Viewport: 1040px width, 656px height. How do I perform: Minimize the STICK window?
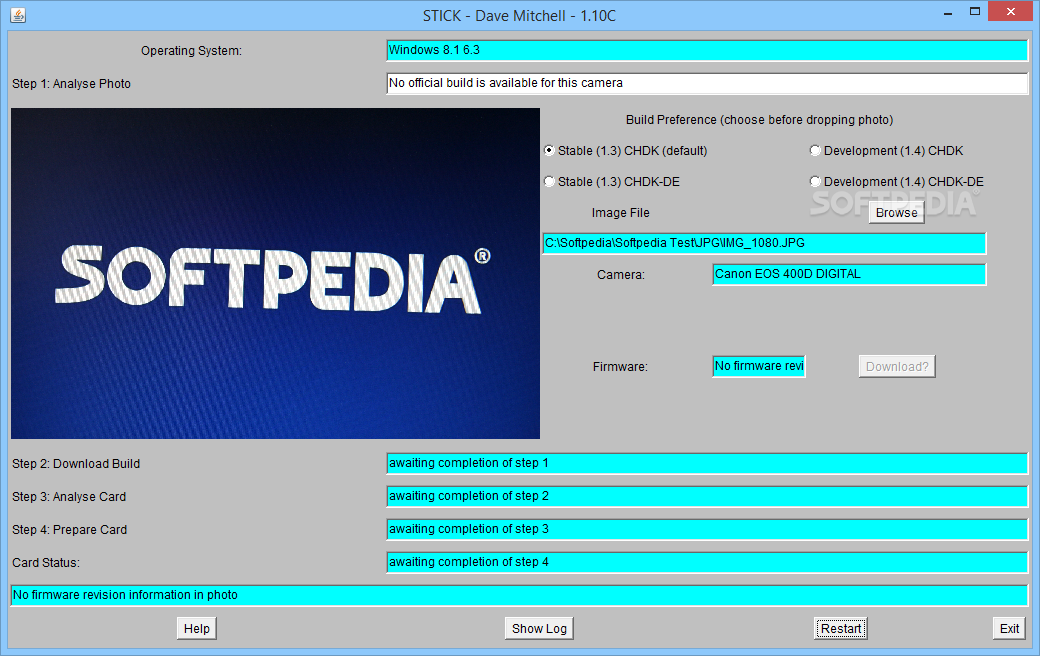click(x=948, y=12)
